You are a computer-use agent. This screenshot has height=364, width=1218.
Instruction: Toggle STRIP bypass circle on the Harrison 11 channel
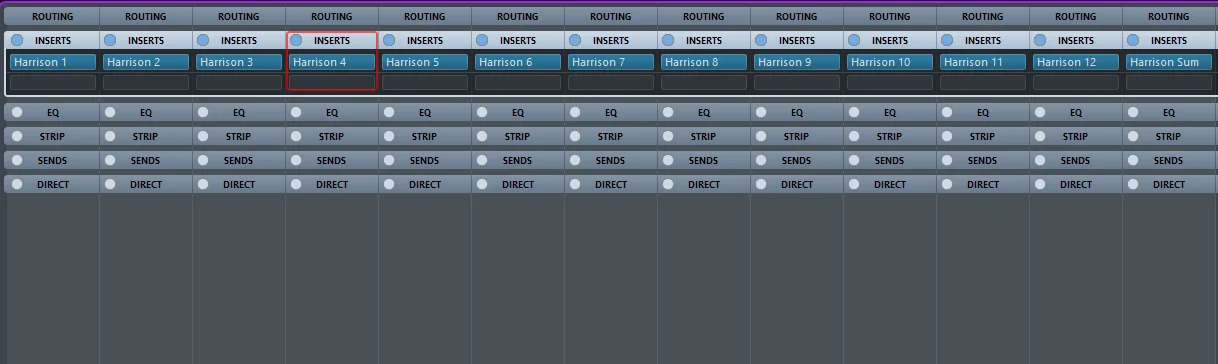click(947, 136)
